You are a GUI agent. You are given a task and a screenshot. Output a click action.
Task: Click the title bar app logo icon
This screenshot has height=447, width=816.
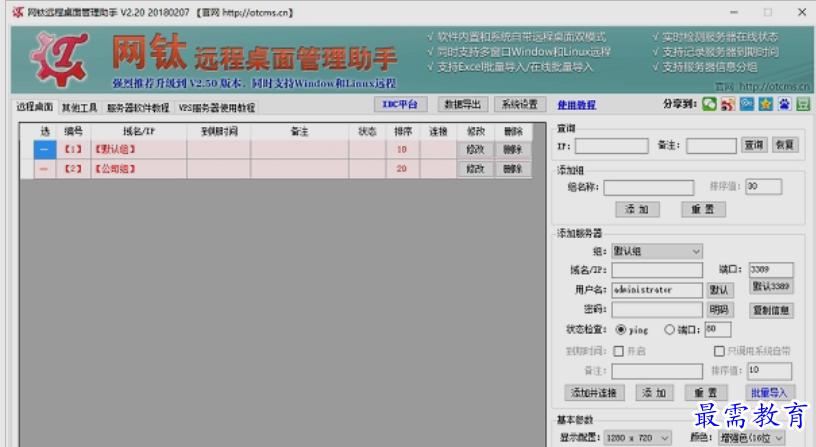coord(18,12)
